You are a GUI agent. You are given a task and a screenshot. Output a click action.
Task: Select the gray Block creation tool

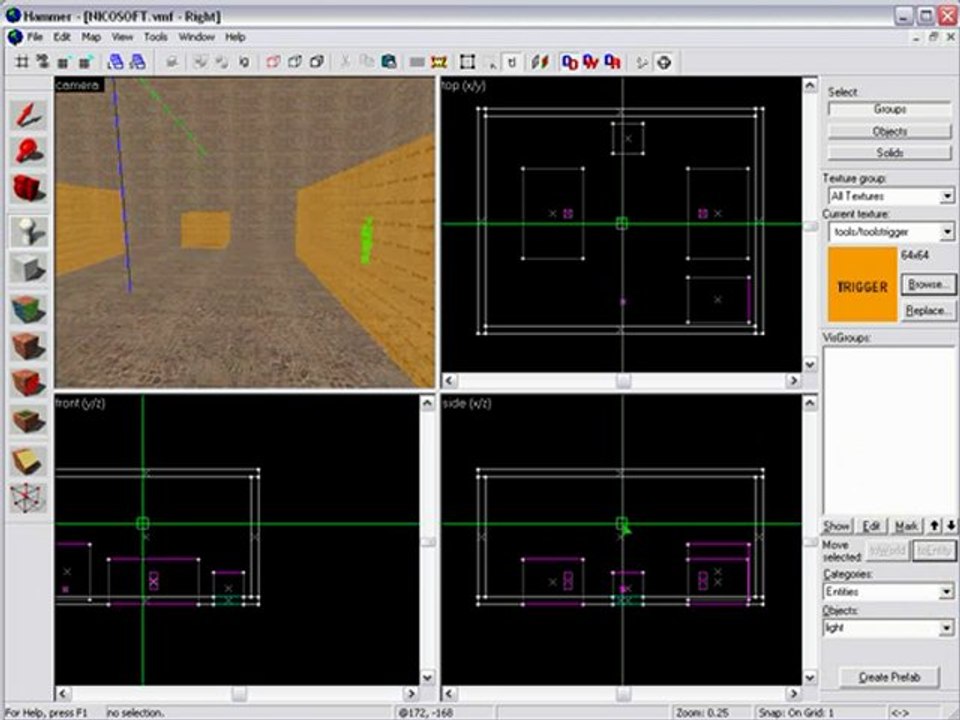tap(29, 268)
